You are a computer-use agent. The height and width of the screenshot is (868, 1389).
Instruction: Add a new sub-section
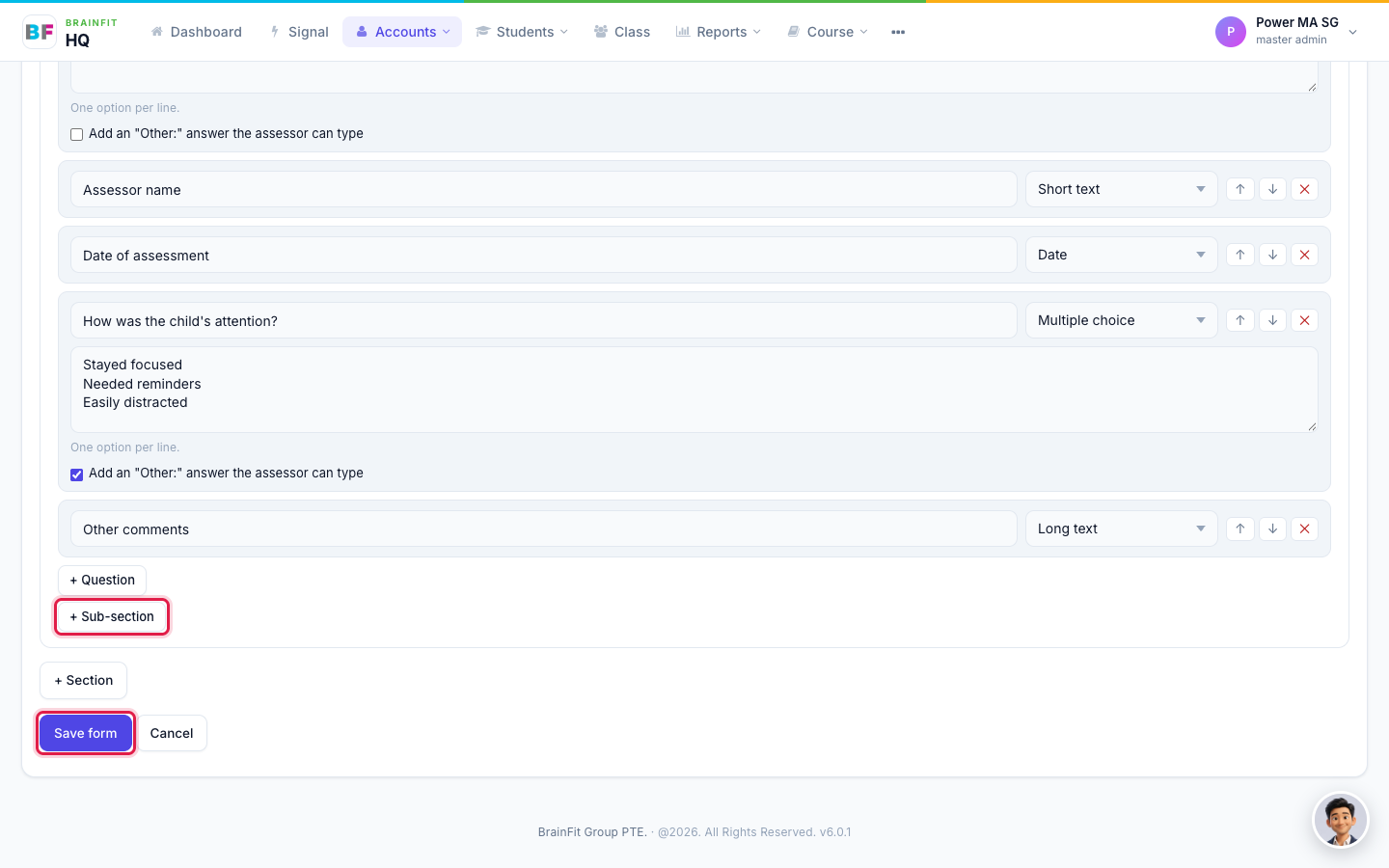click(x=112, y=617)
